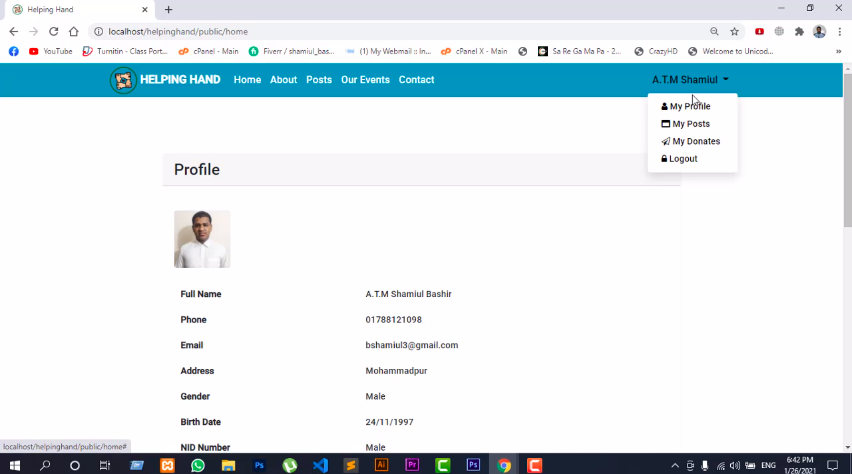Reload the page via refresh icon

[x=53, y=32]
